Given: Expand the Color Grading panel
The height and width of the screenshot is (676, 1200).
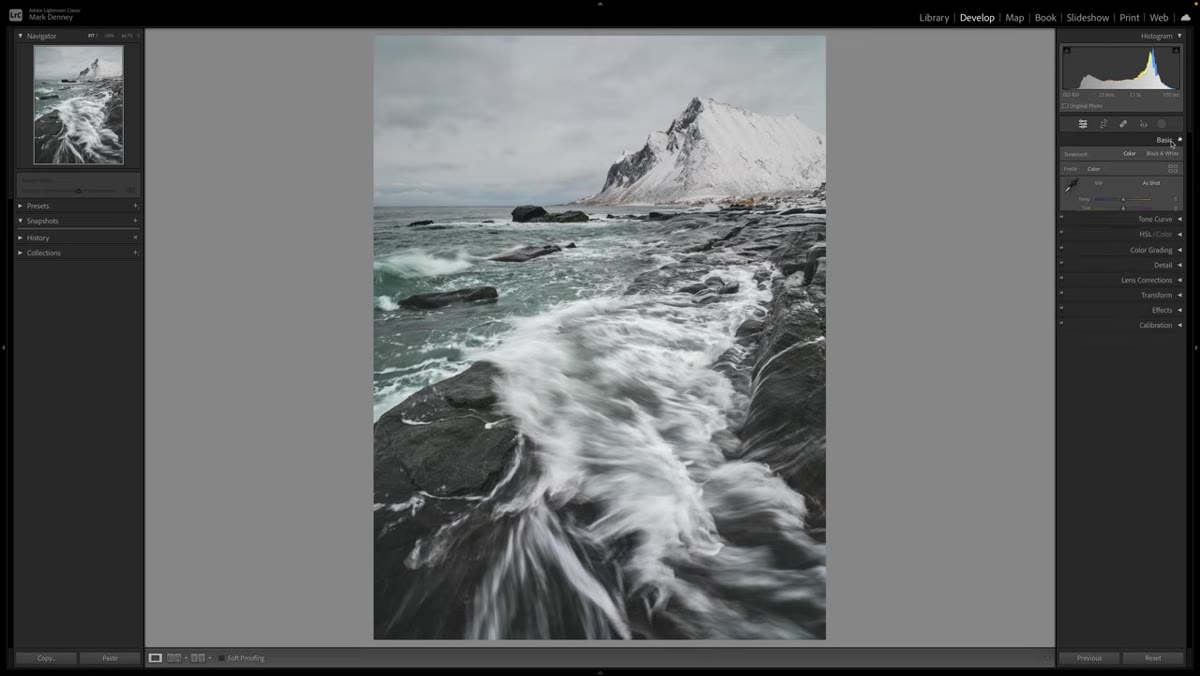Looking at the screenshot, I should point(1179,250).
